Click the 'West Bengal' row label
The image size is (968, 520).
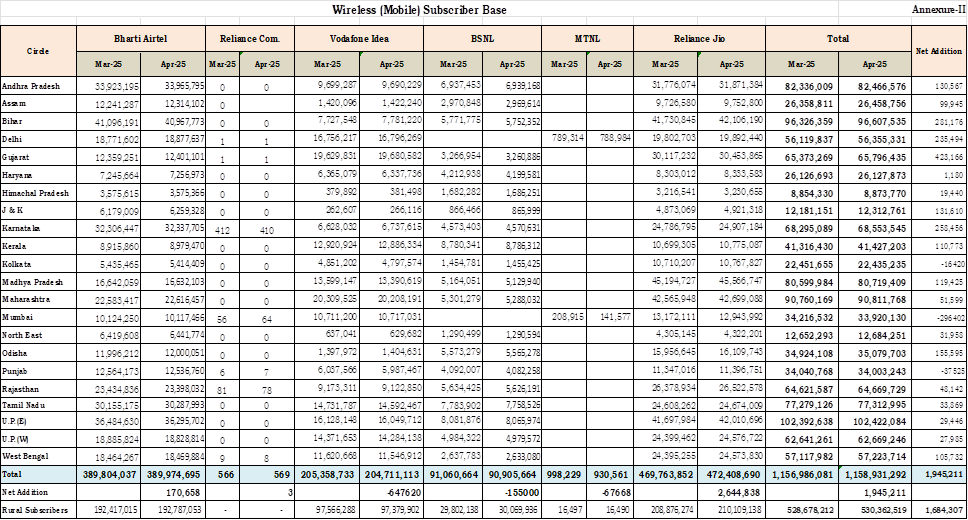[x=25, y=456]
